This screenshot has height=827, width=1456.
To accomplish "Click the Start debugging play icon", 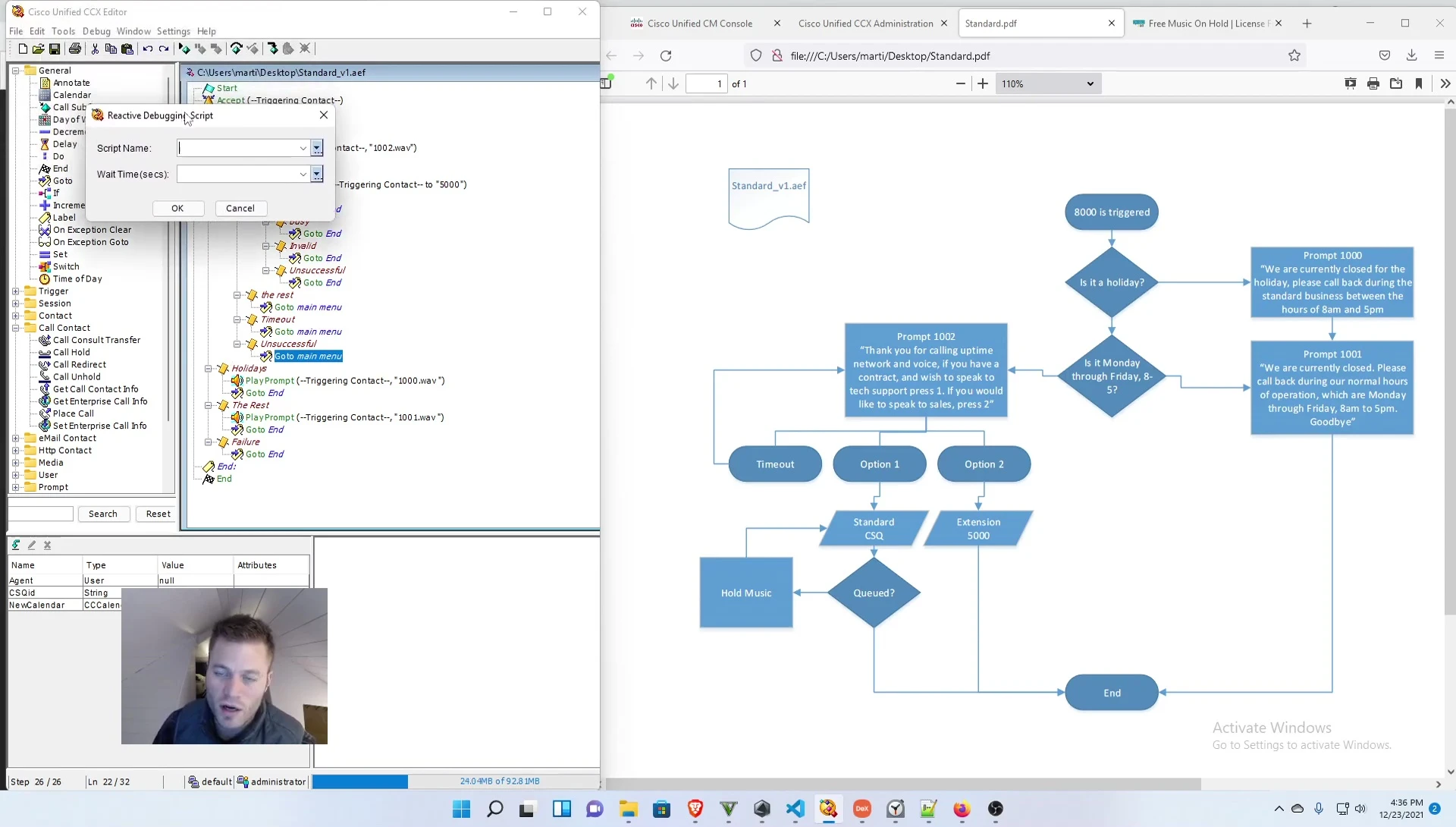I will point(184,49).
